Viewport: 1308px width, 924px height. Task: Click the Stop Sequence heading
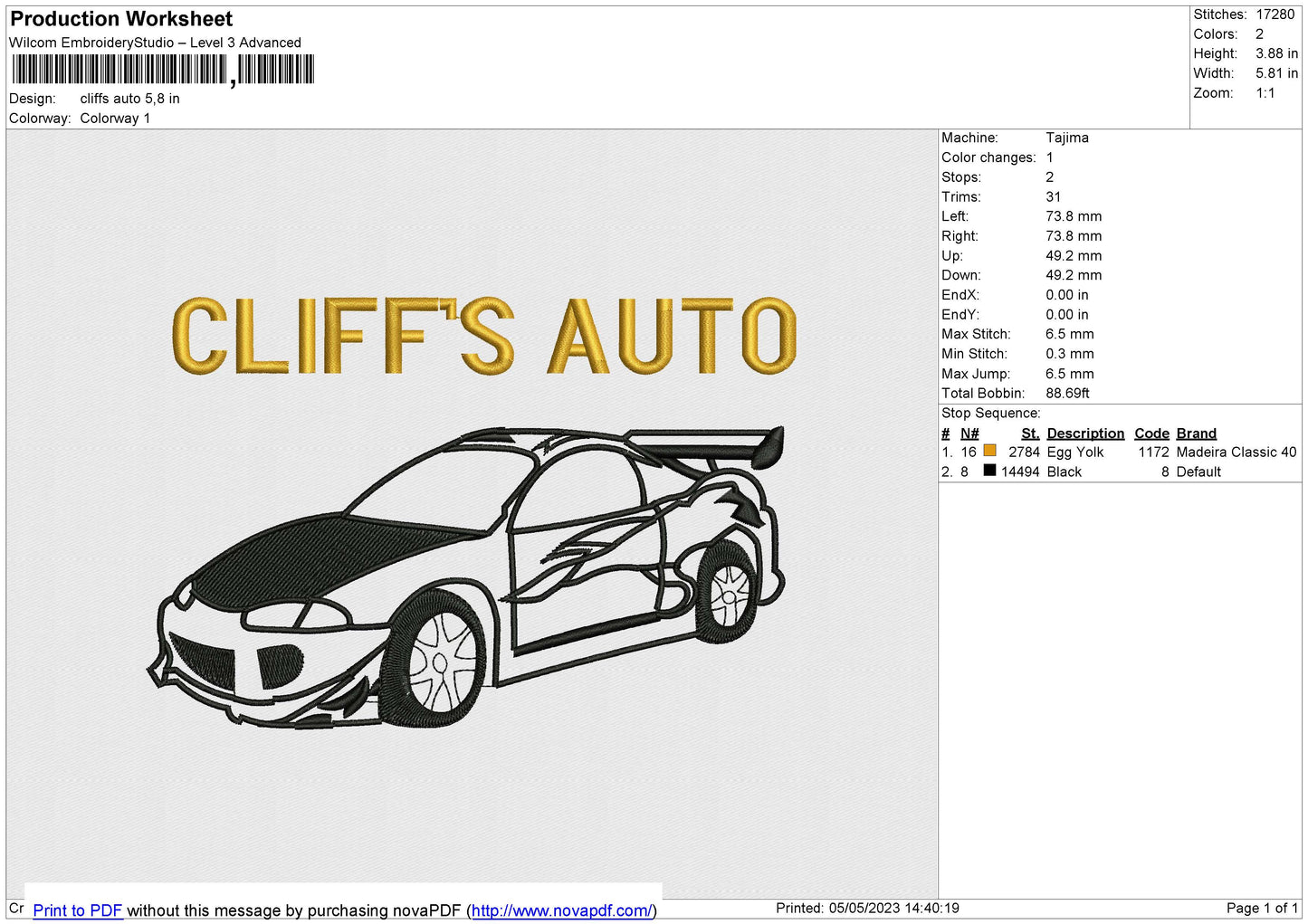click(991, 414)
